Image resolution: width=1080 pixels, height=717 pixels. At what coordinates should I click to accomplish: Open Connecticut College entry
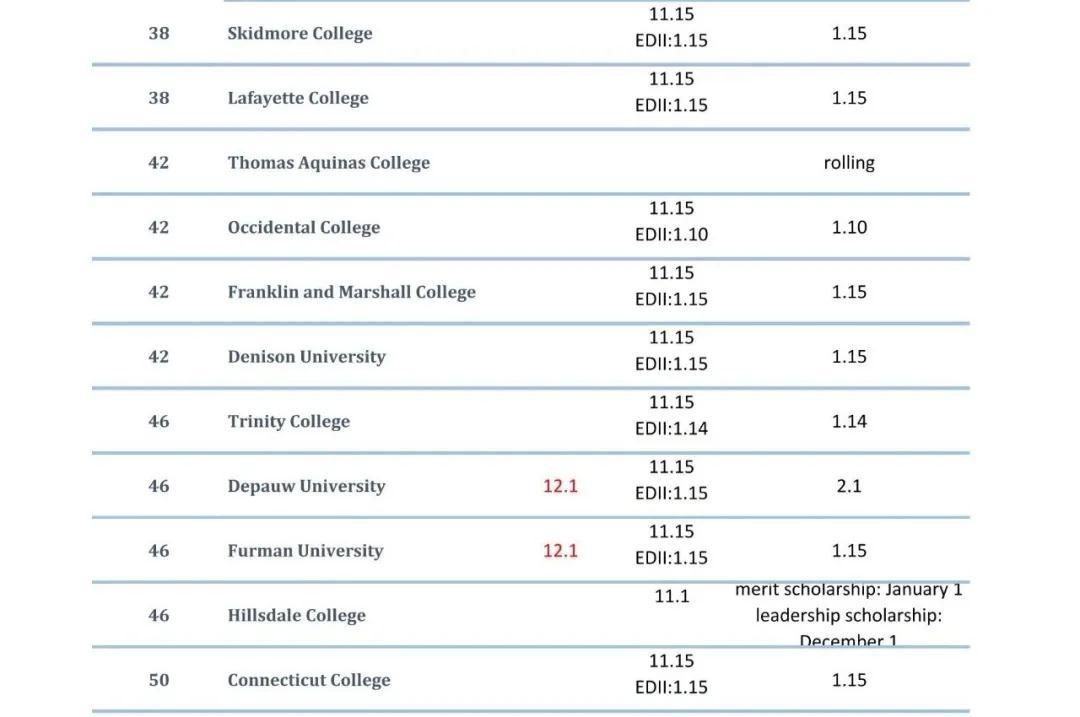click(309, 680)
